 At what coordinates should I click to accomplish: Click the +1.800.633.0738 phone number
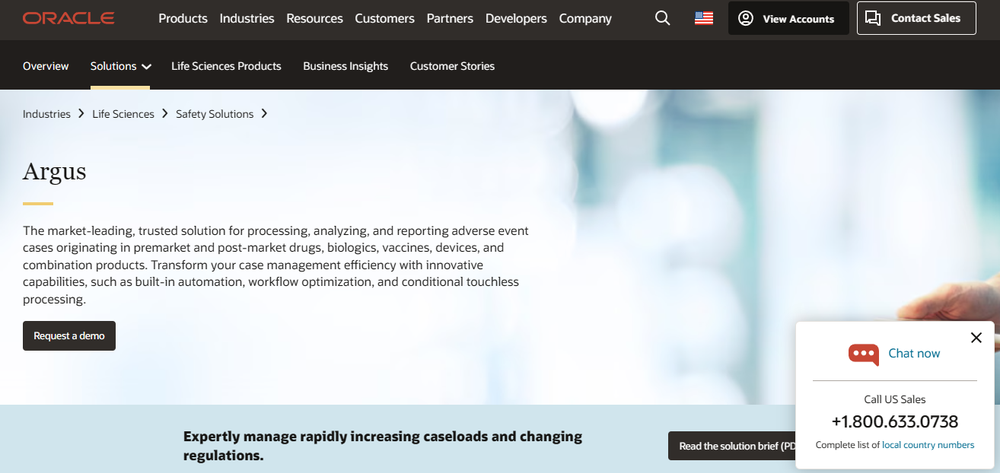click(895, 422)
